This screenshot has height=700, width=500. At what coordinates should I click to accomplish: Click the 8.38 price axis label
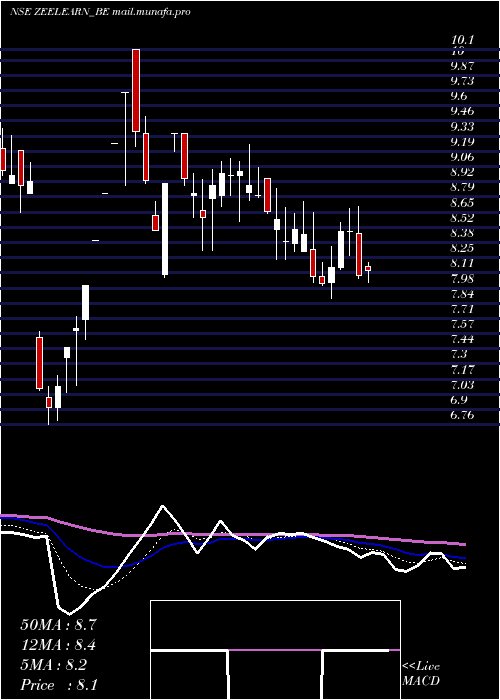tap(462, 233)
